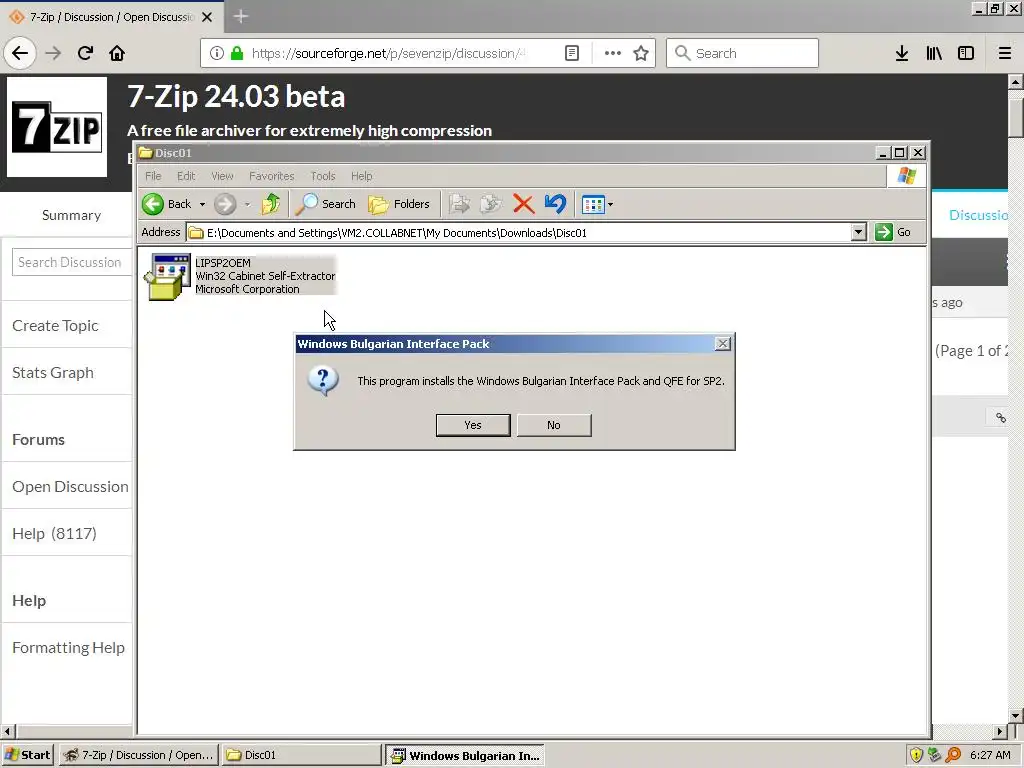Click the green padlock in Firefox URL bar

237,53
